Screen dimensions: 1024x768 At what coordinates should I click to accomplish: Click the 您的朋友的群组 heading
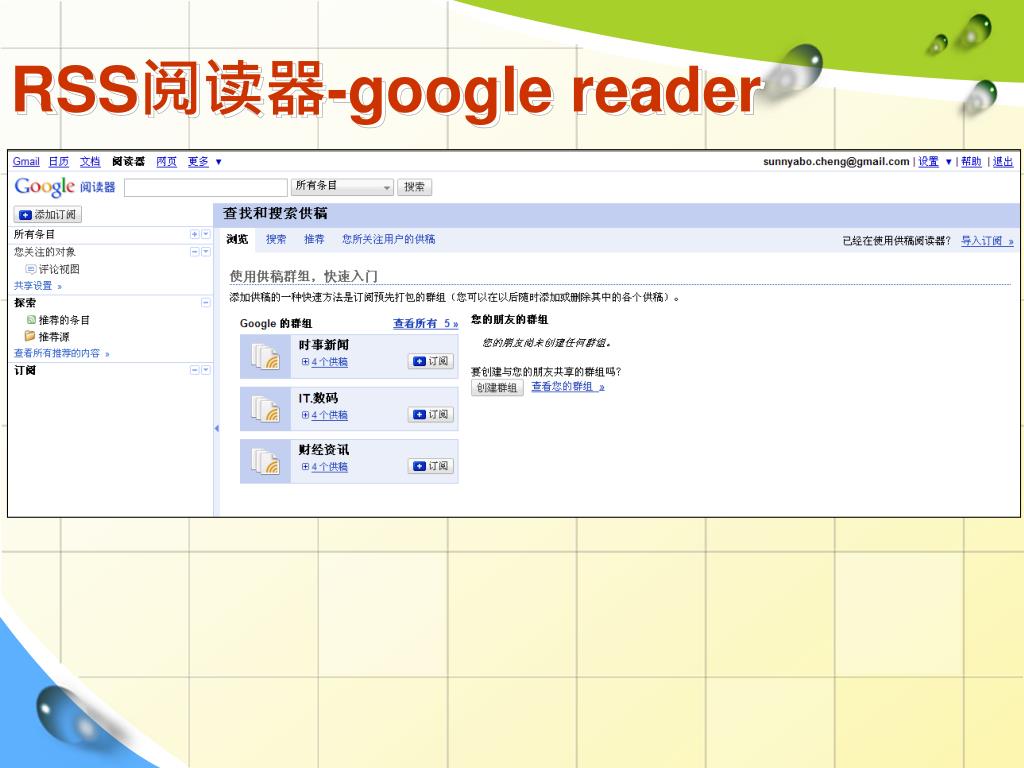pyautogui.click(x=509, y=319)
